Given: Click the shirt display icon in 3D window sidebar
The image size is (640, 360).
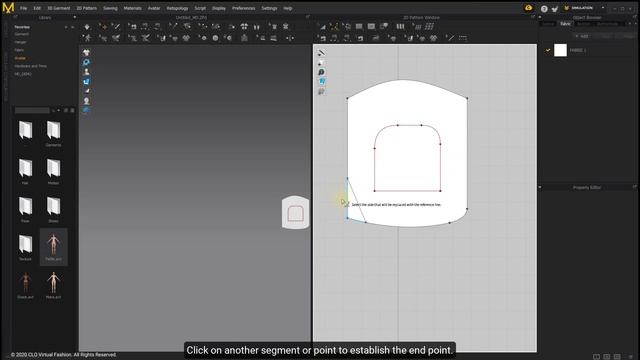Looking at the screenshot, I should click(x=86, y=53).
